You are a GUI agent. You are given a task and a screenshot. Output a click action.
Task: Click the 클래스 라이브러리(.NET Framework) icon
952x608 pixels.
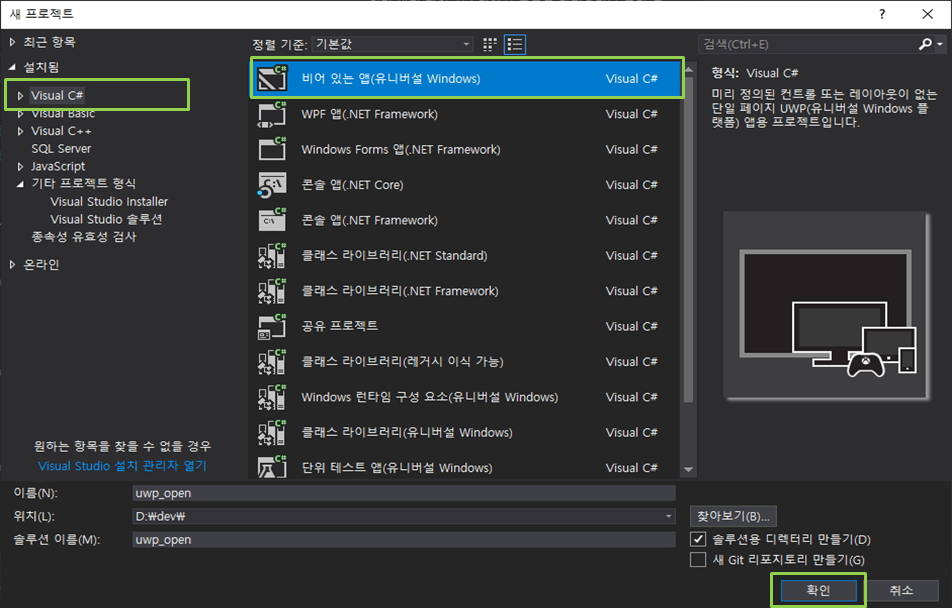(272, 290)
